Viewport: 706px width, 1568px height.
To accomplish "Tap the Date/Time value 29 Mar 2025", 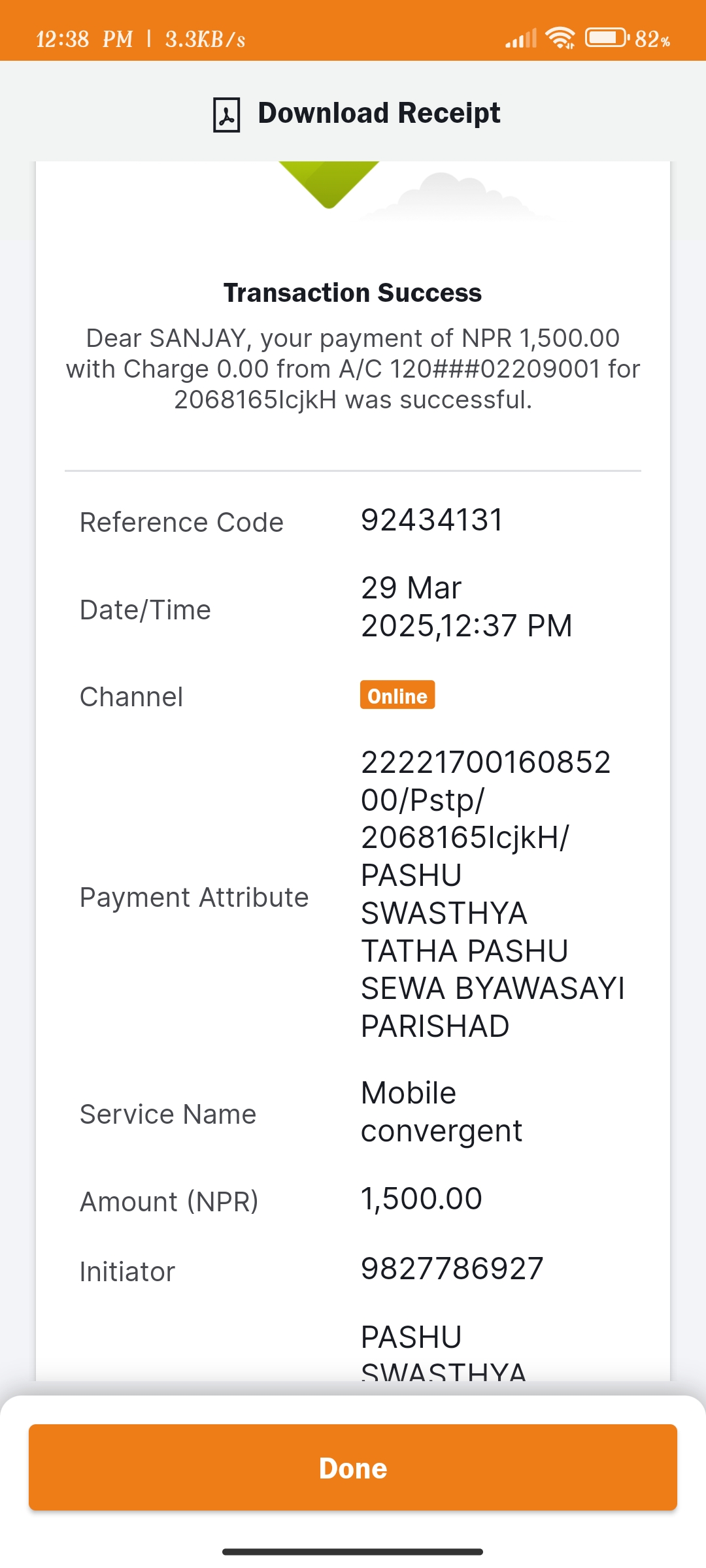I will click(x=467, y=607).
